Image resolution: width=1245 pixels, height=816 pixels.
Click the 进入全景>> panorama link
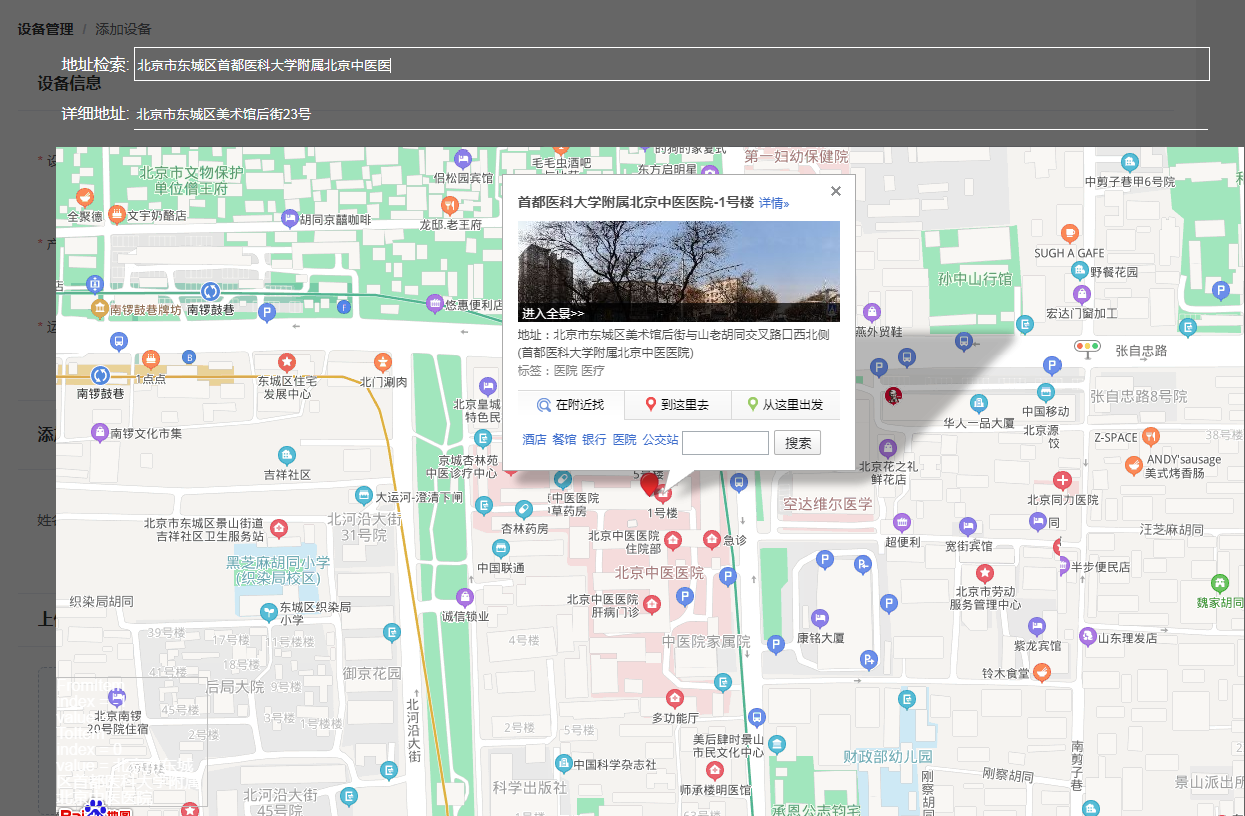coord(553,313)
